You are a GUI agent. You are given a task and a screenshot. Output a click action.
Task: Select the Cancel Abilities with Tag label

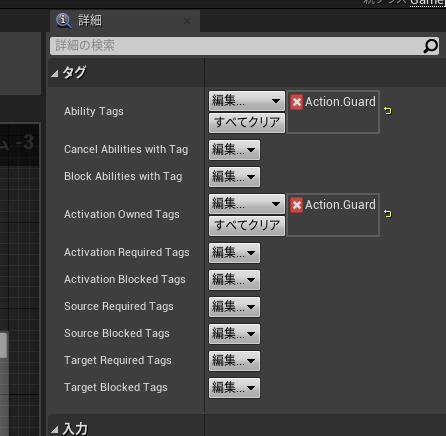click(126, 149)
